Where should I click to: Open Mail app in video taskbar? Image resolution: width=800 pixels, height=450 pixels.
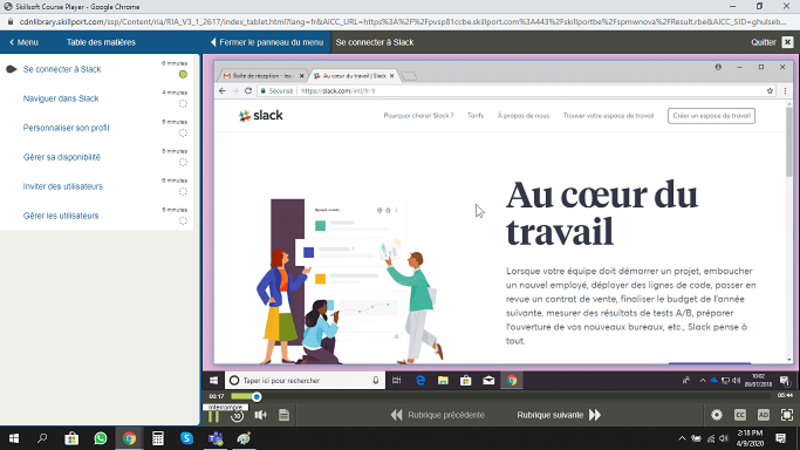pos(488,381)
